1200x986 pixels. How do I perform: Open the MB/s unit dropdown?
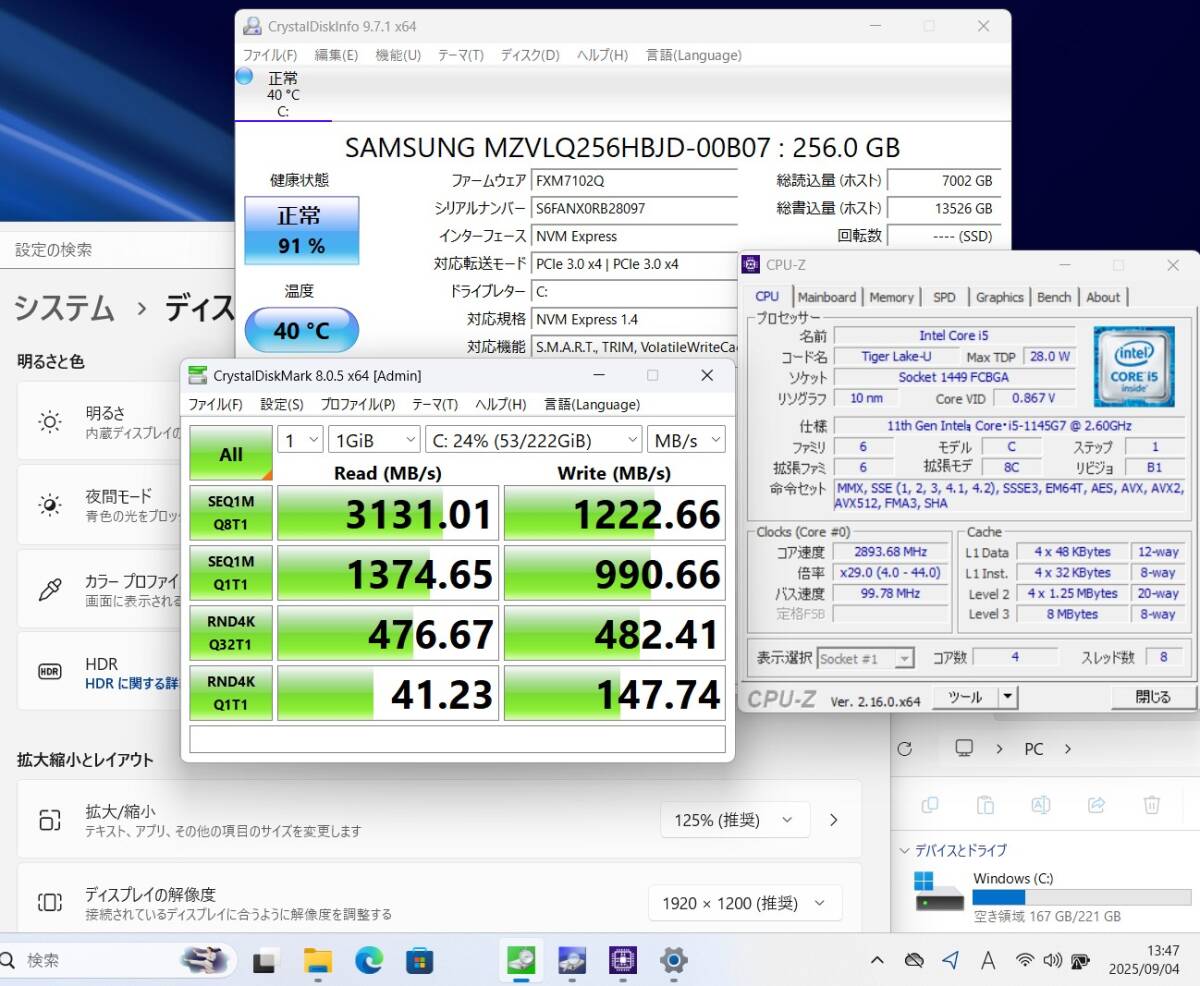[x=686, y=440]
